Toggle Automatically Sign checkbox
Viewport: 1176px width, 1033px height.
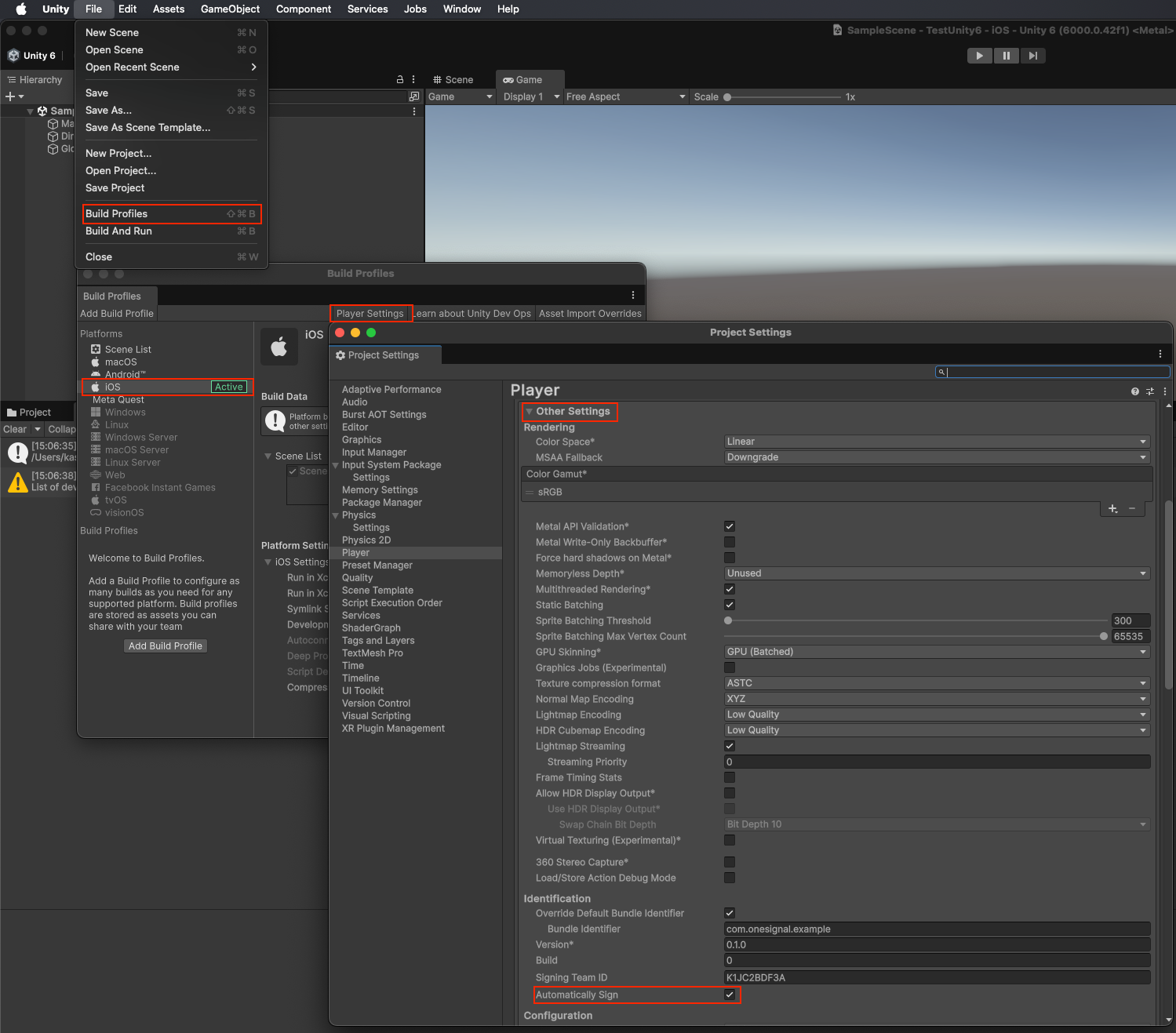(730, 995)
